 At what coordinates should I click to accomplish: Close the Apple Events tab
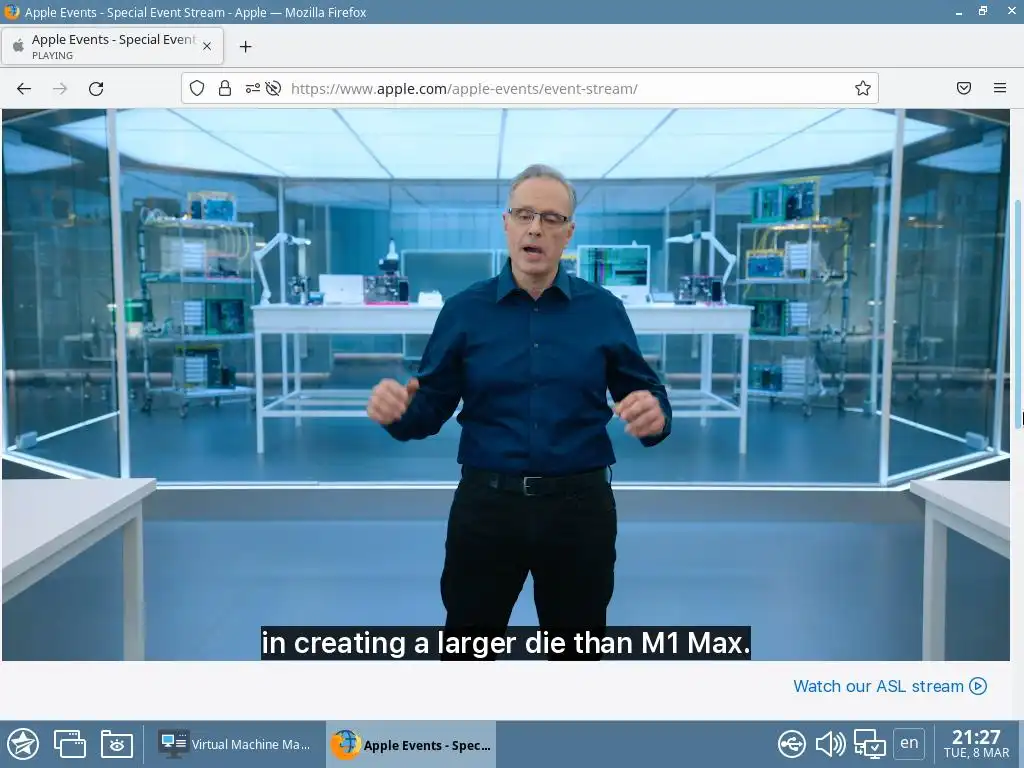coord(207,46)
